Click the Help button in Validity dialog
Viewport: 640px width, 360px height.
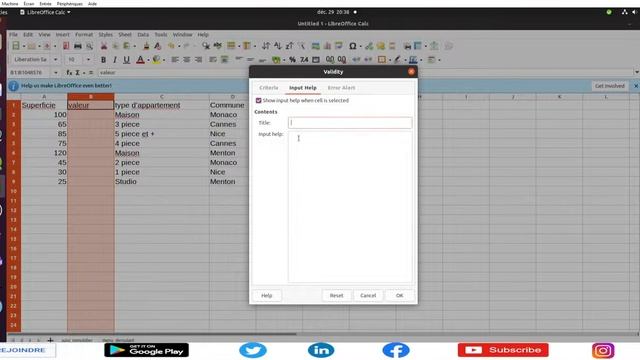point(267,296)
